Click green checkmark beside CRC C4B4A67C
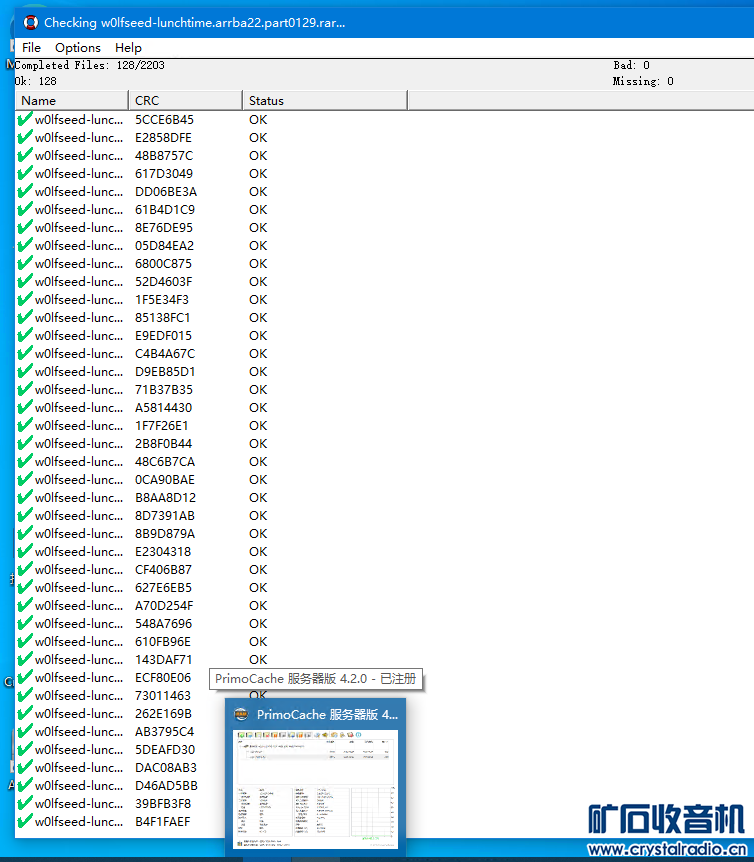 (25, 353)
